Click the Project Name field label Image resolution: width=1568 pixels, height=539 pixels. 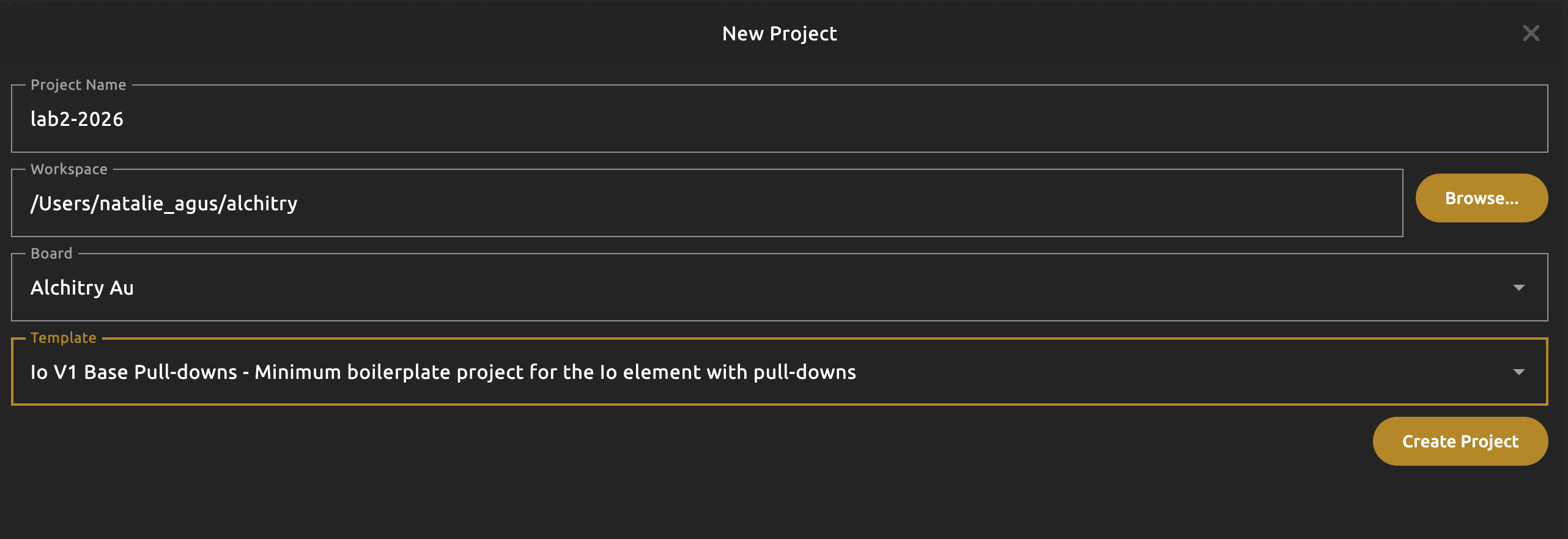tap(78, 85)
